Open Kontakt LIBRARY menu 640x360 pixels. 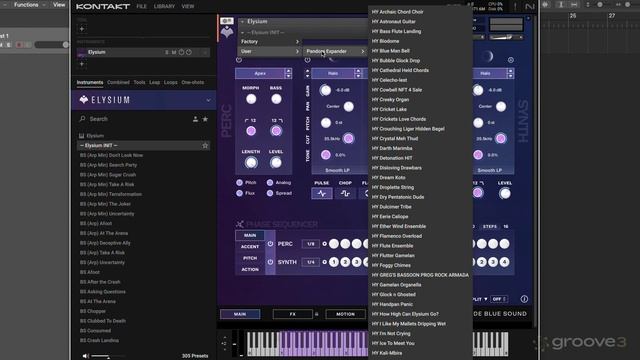[164, 7]
